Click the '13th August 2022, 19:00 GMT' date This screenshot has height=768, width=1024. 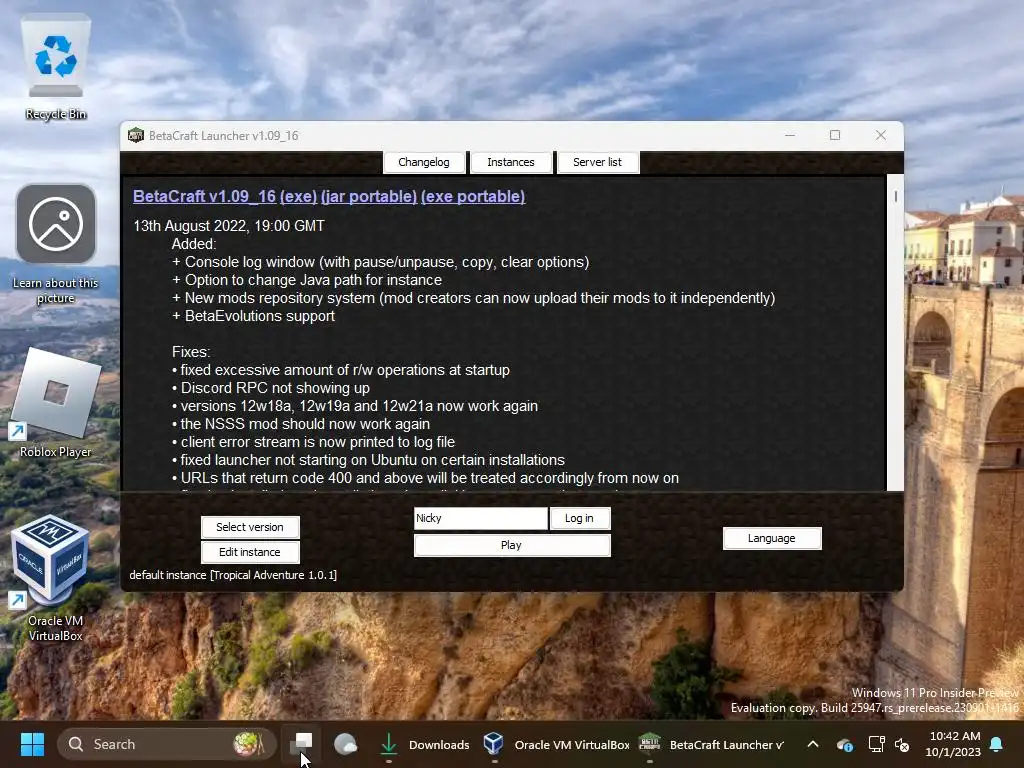coord(229,226)
